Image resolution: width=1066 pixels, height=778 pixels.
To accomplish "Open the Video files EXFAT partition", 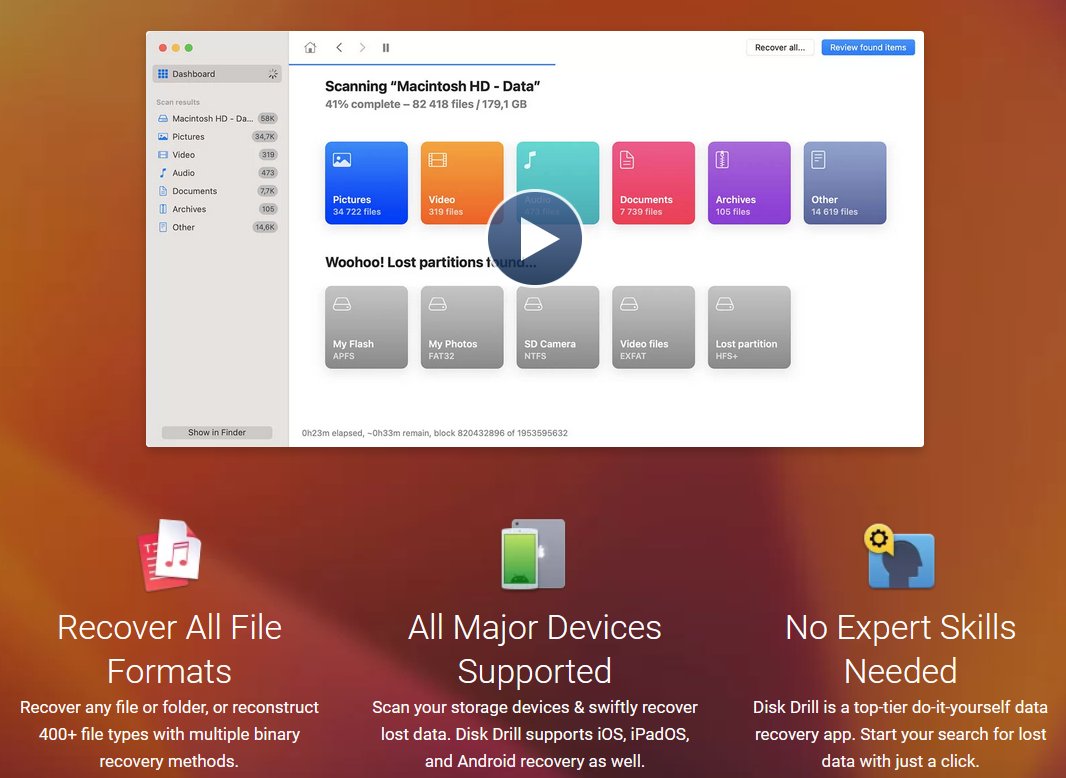I will click(653, 327).
